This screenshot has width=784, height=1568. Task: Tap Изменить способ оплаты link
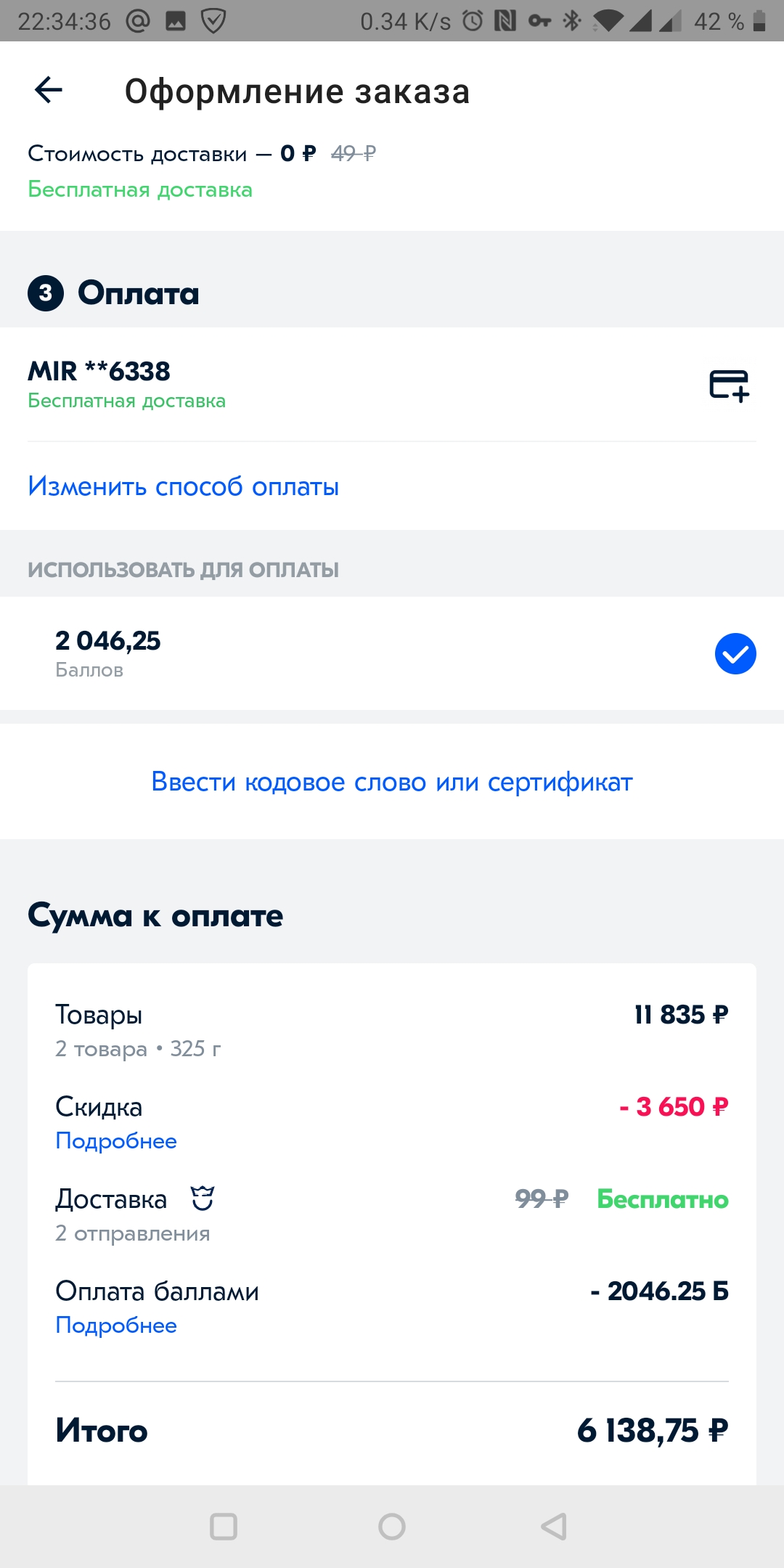(x=183, y=486)
